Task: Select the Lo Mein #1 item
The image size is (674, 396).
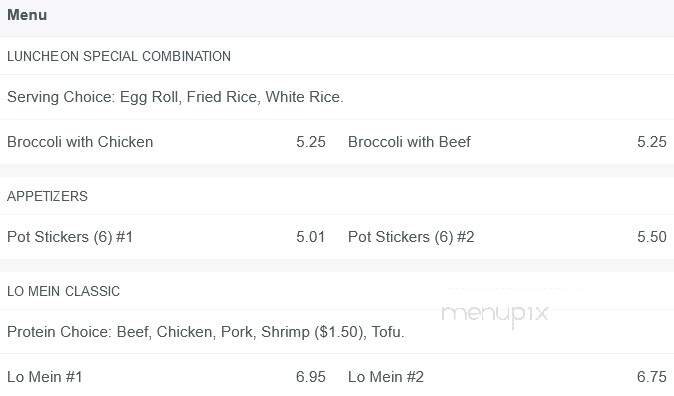Action: pyautogui.click(x=45, y=377)
